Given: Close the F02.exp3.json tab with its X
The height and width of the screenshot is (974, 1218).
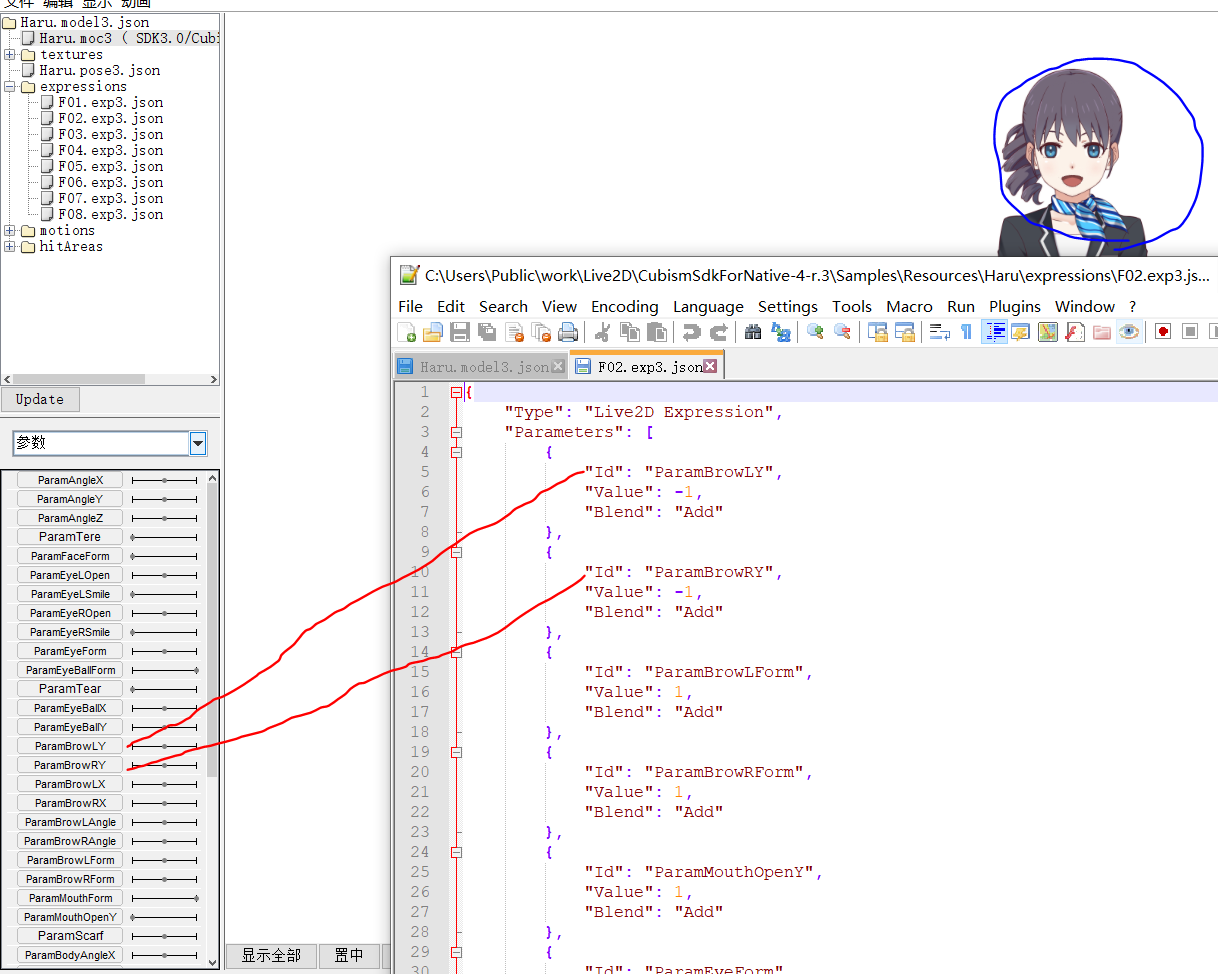Looking at the screenshot, I should [x=710, y=367].
